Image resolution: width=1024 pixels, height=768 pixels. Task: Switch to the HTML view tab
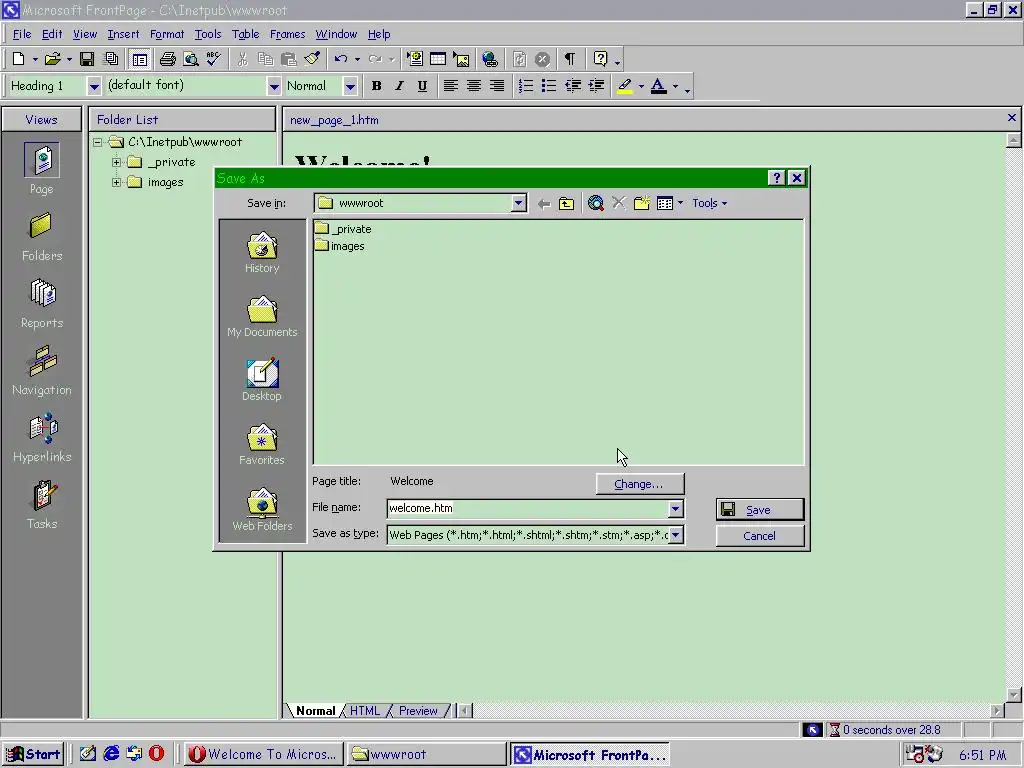tap(364, 711)
